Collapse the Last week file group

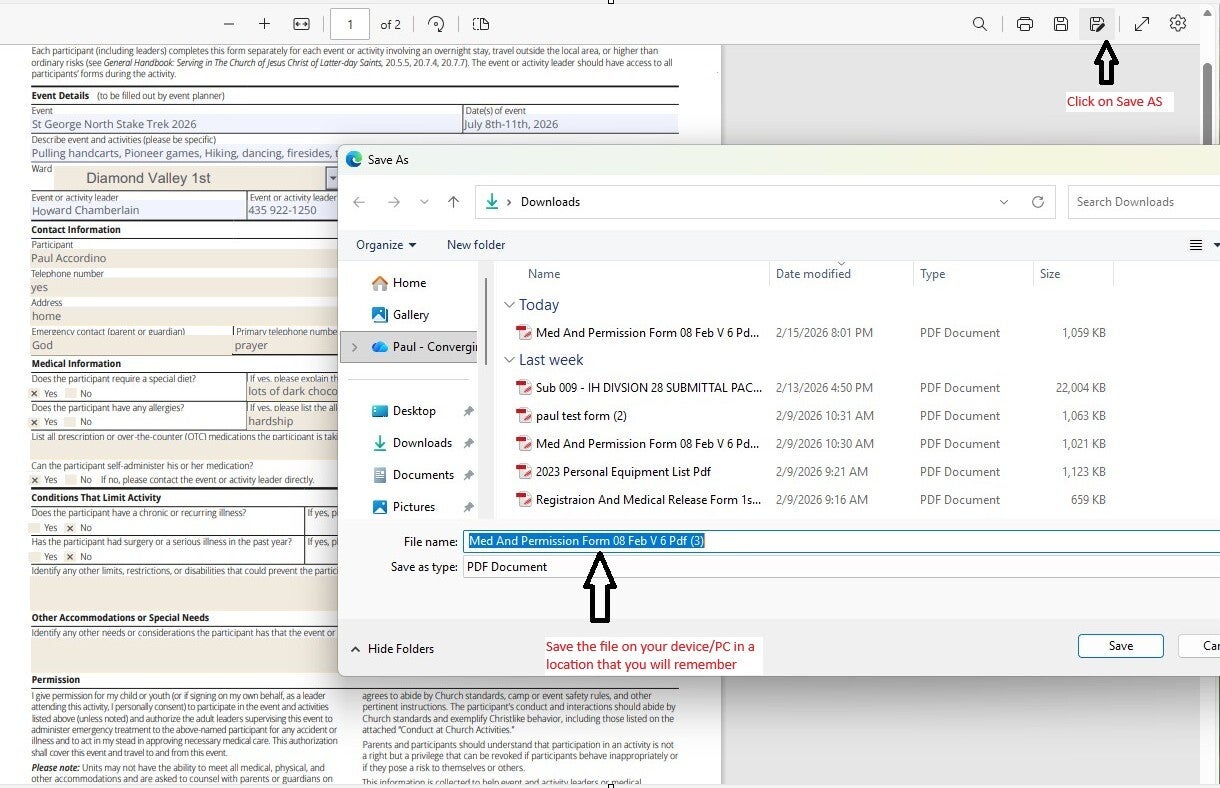(510, 360)
